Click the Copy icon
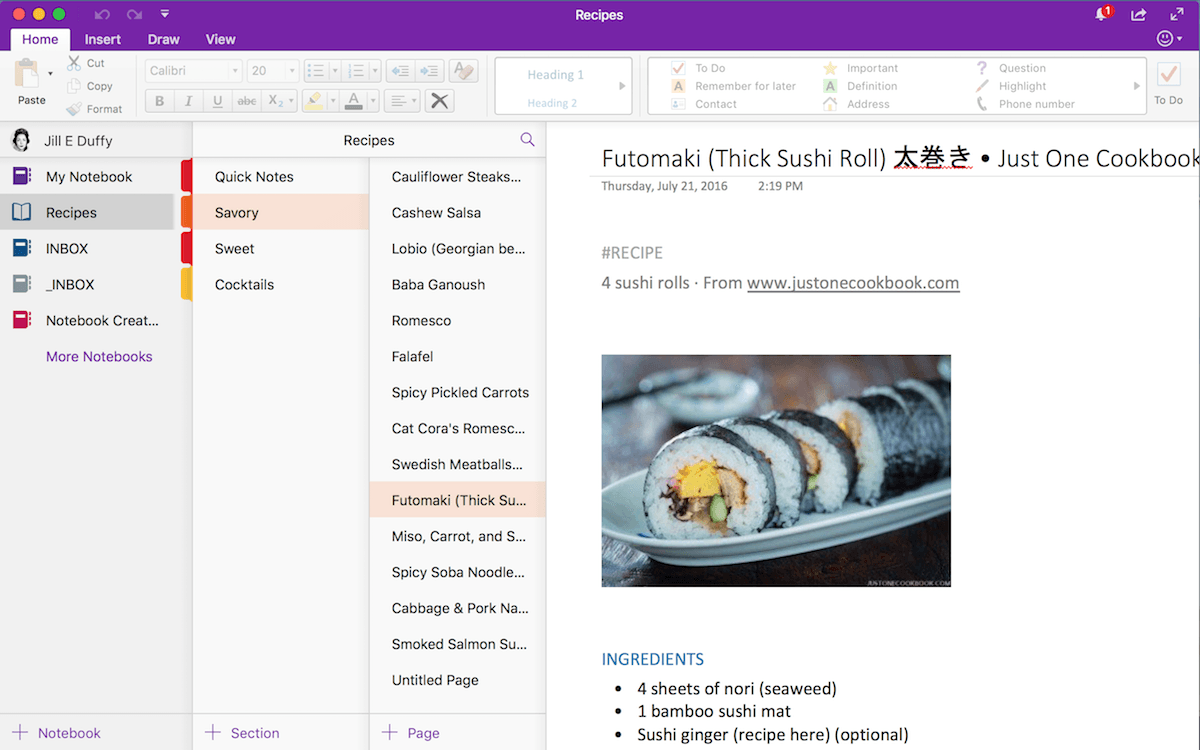1200x750 pixels. tap(74, 86)
